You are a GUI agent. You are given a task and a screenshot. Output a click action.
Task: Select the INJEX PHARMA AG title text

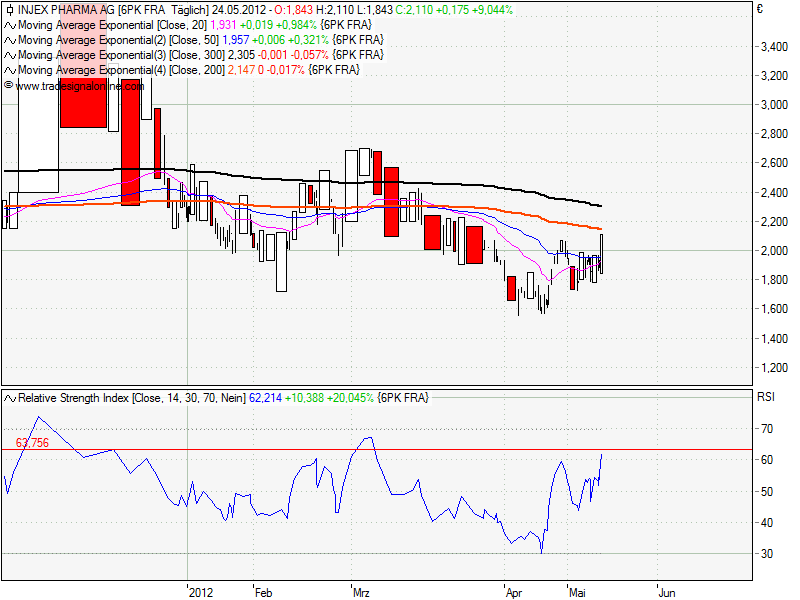(x=67, y=10)
